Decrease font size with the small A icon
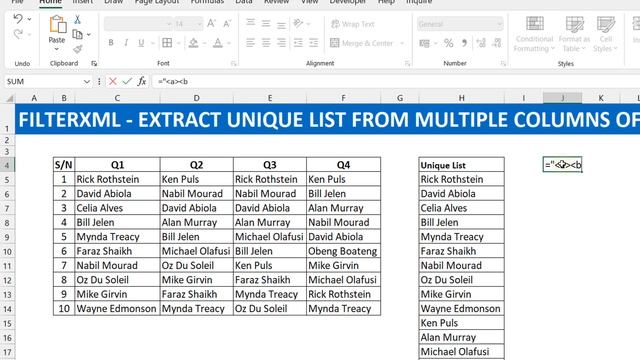The width and height of the screenshot is (640, 360). 227,24
